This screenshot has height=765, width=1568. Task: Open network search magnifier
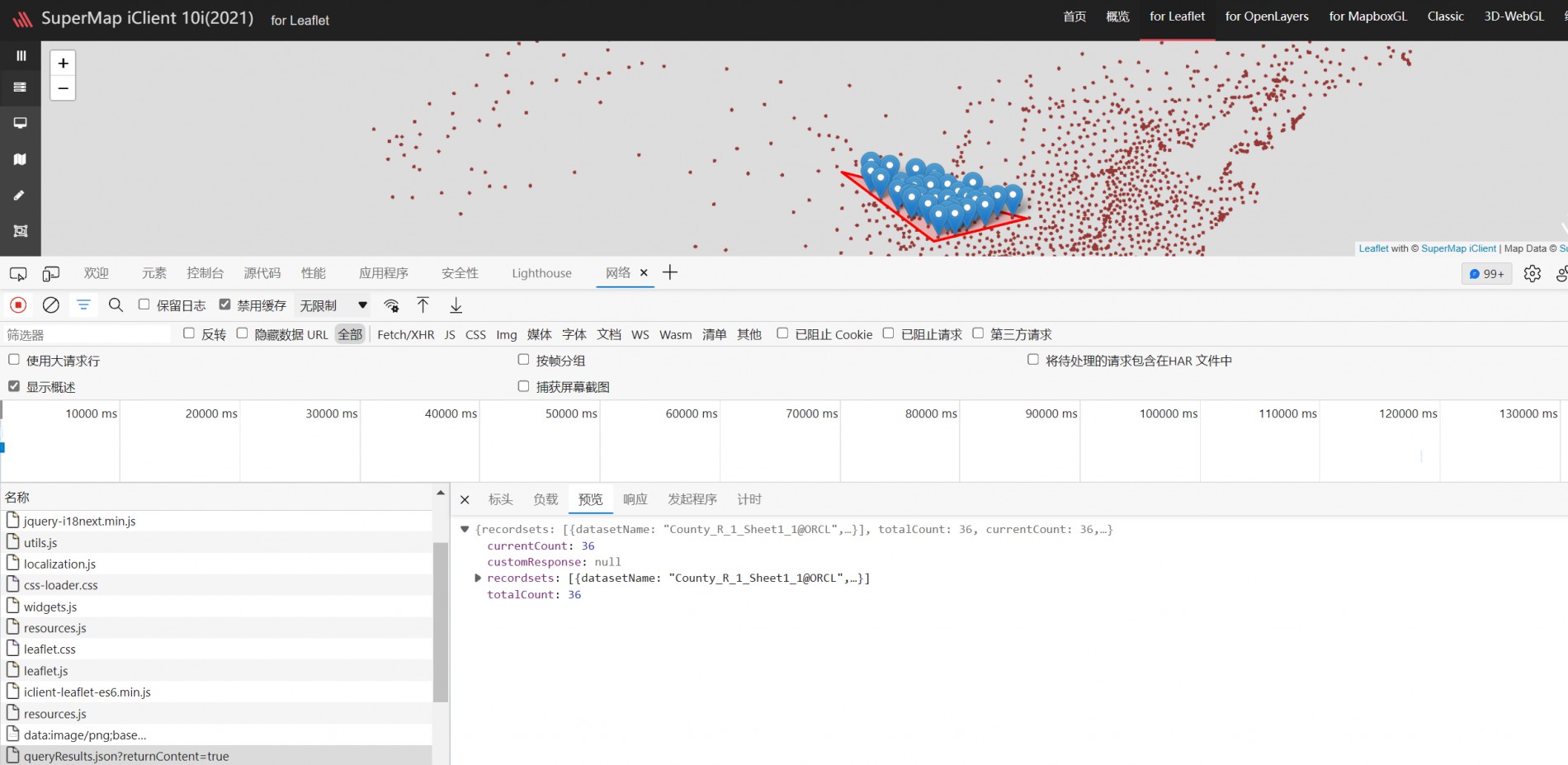[116, 305]
